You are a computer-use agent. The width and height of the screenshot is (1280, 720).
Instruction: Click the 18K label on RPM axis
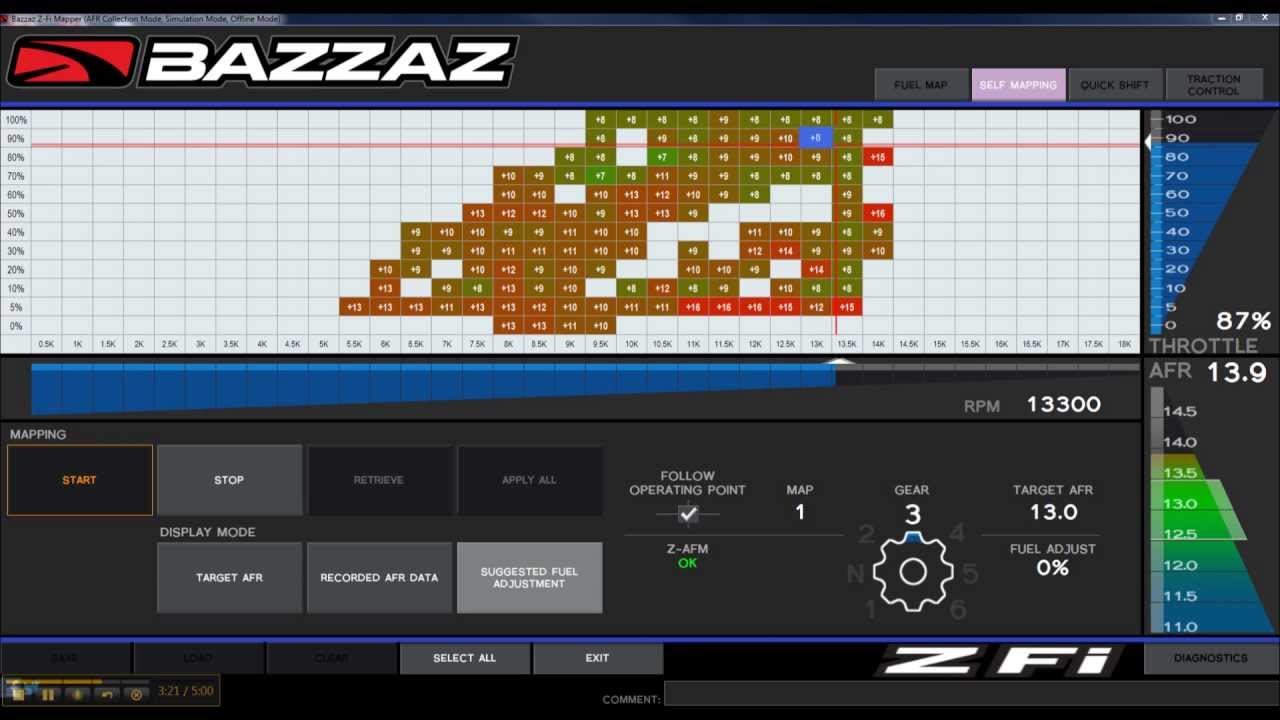(1124, 344)
